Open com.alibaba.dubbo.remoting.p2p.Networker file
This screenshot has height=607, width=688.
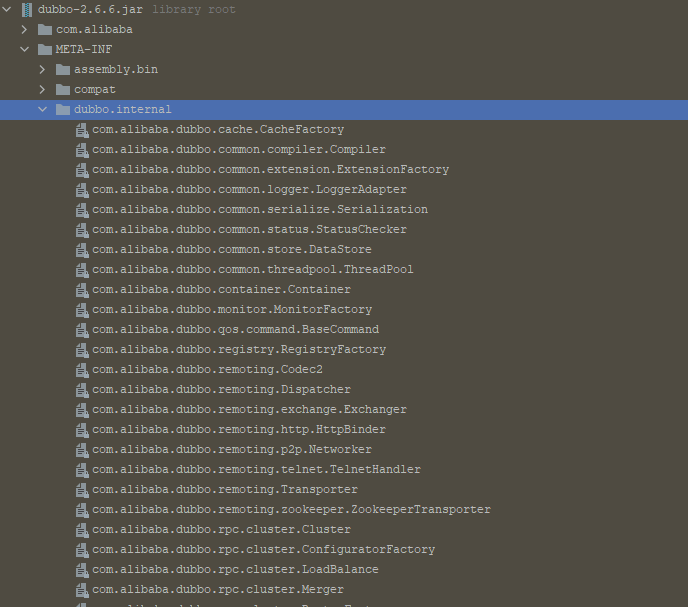pos(232,449)
